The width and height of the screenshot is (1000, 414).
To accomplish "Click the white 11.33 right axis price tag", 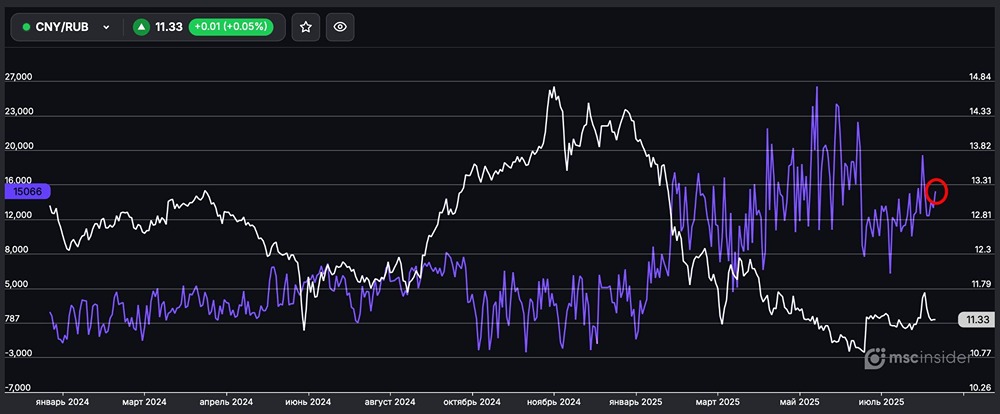I will [x=973, y=319].
